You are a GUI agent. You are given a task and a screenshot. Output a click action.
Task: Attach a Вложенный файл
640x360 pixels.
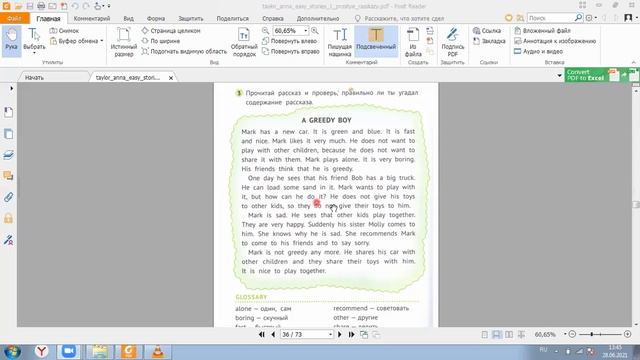coord(542,31)
